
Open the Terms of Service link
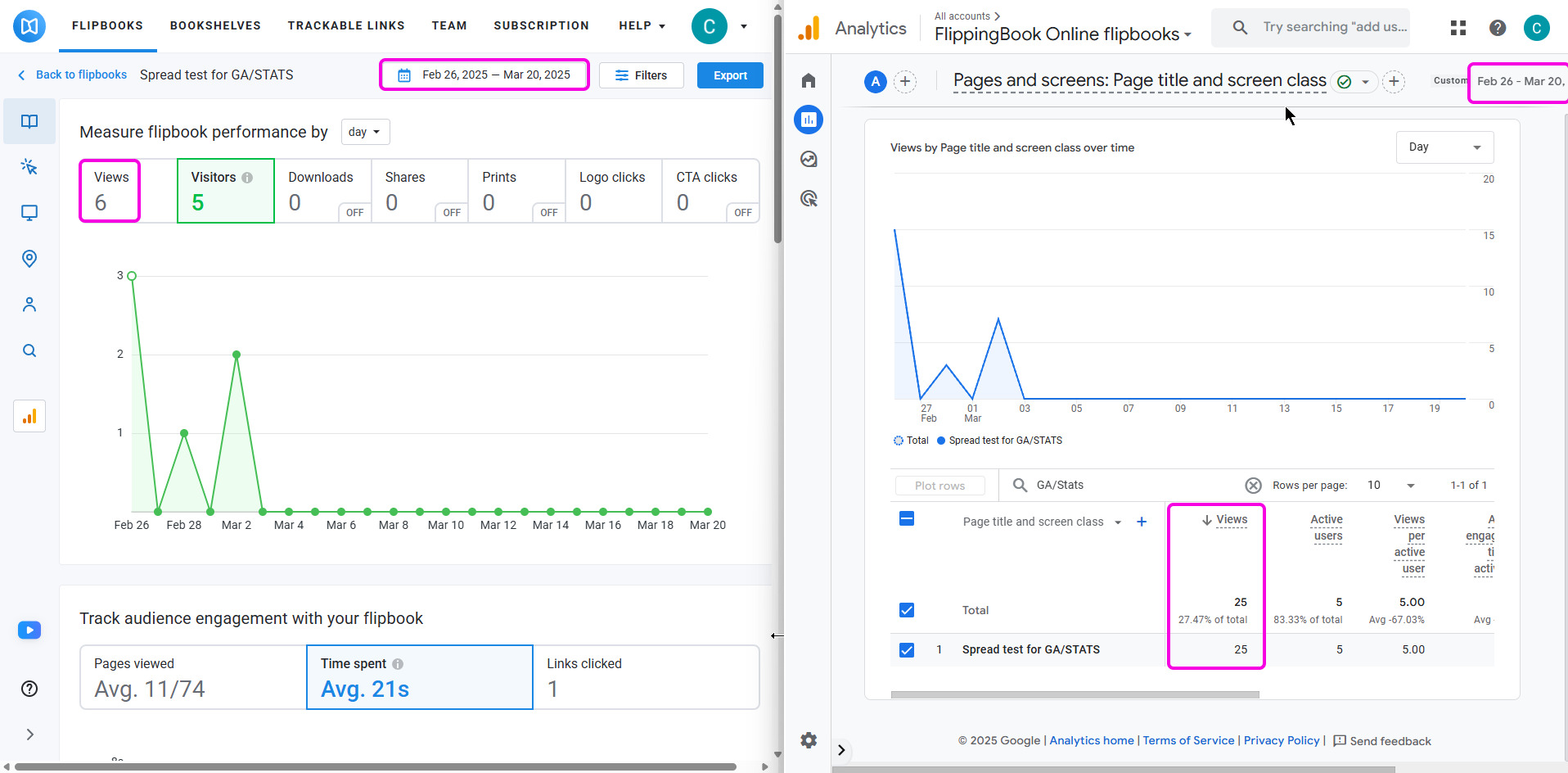tap(1188, 740)
